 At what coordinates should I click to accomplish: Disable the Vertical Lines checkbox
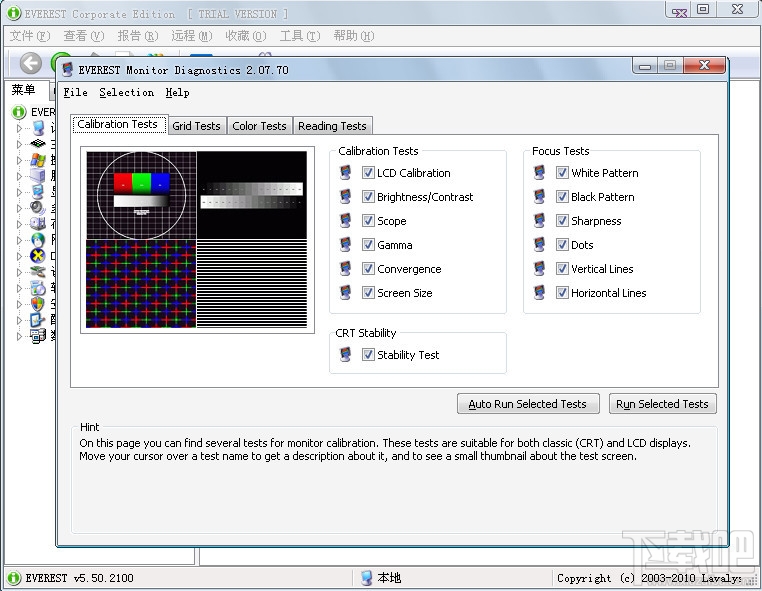(563, 269)
